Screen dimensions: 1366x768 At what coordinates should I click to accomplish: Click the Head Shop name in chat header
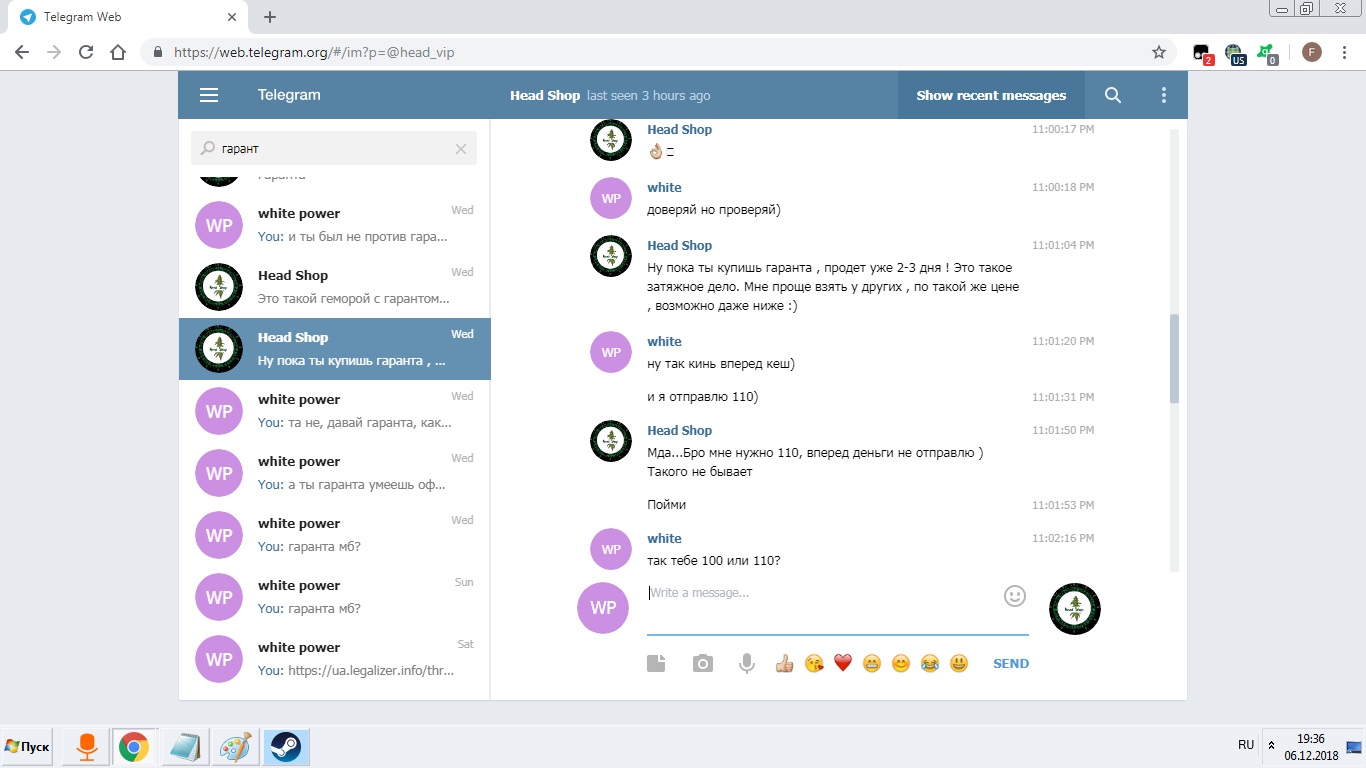(545, 96)
